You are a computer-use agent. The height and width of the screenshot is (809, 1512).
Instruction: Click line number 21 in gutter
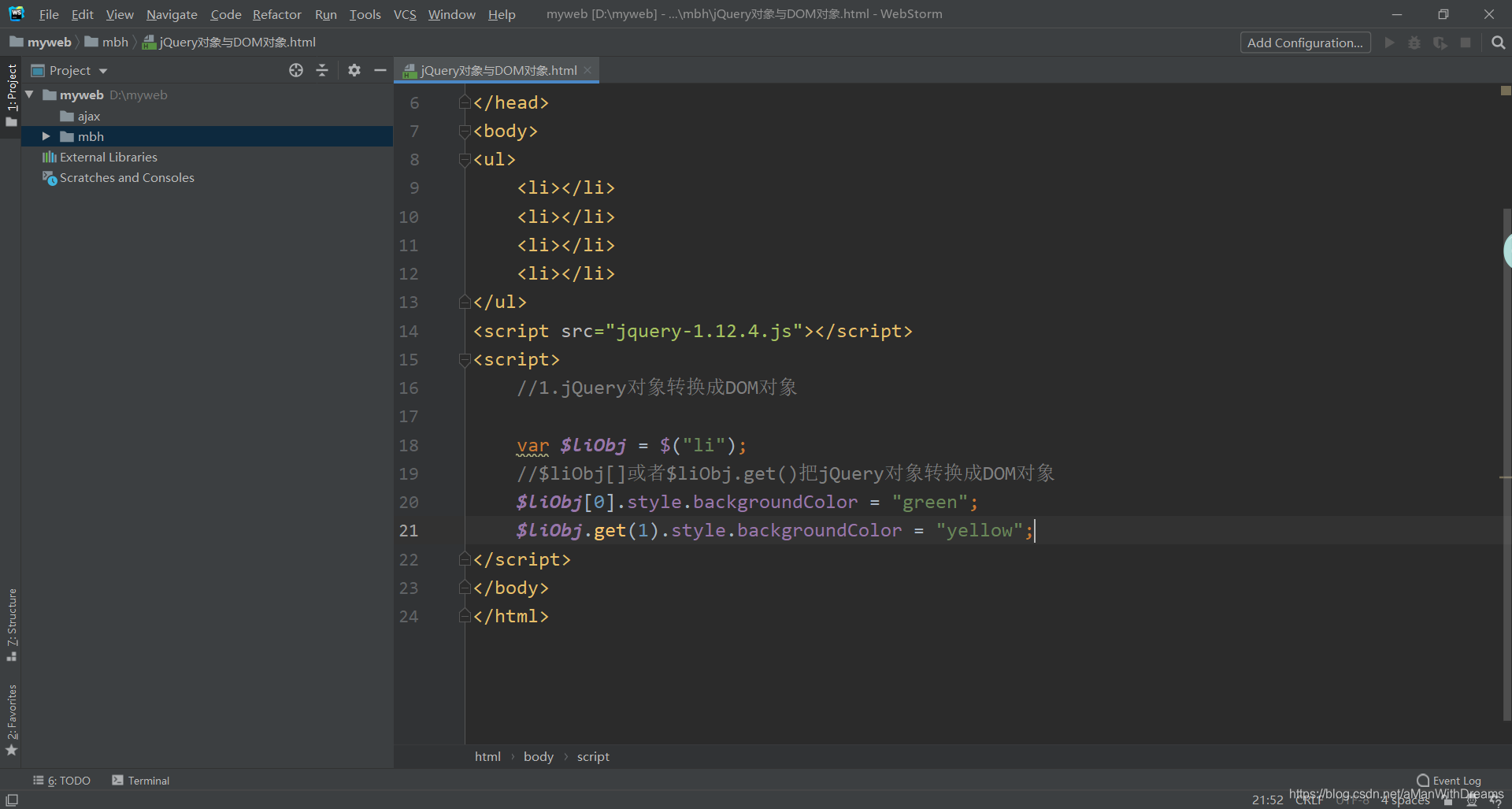[409, 531]
